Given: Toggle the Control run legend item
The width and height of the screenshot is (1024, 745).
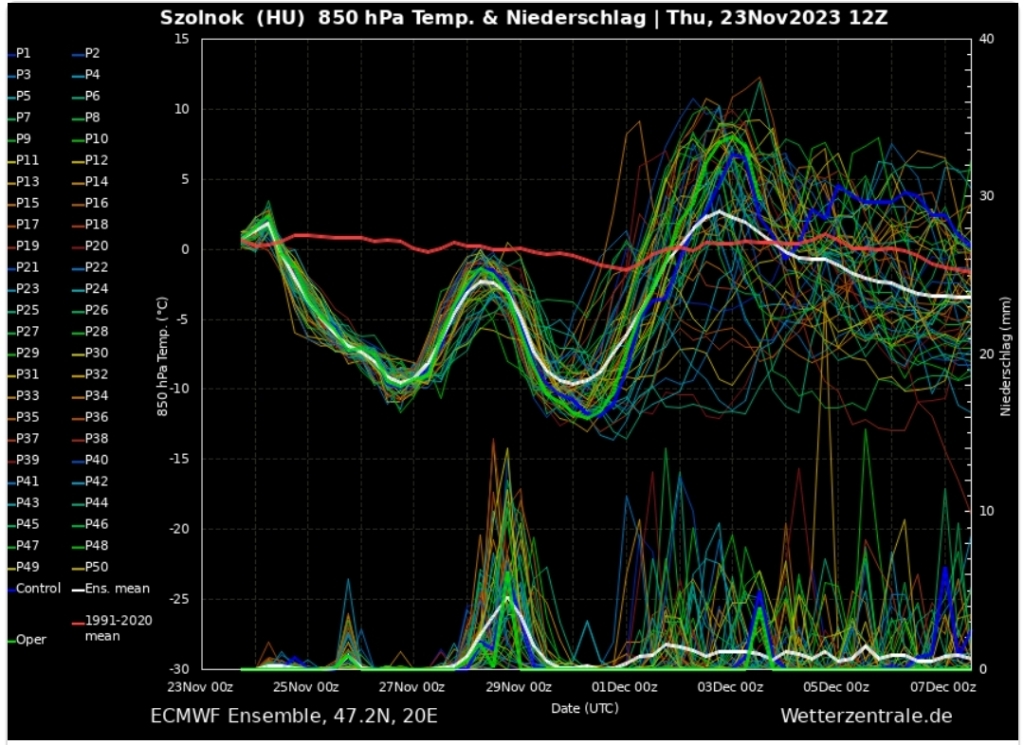Looking at the screenshot, I should click(38, 588).
